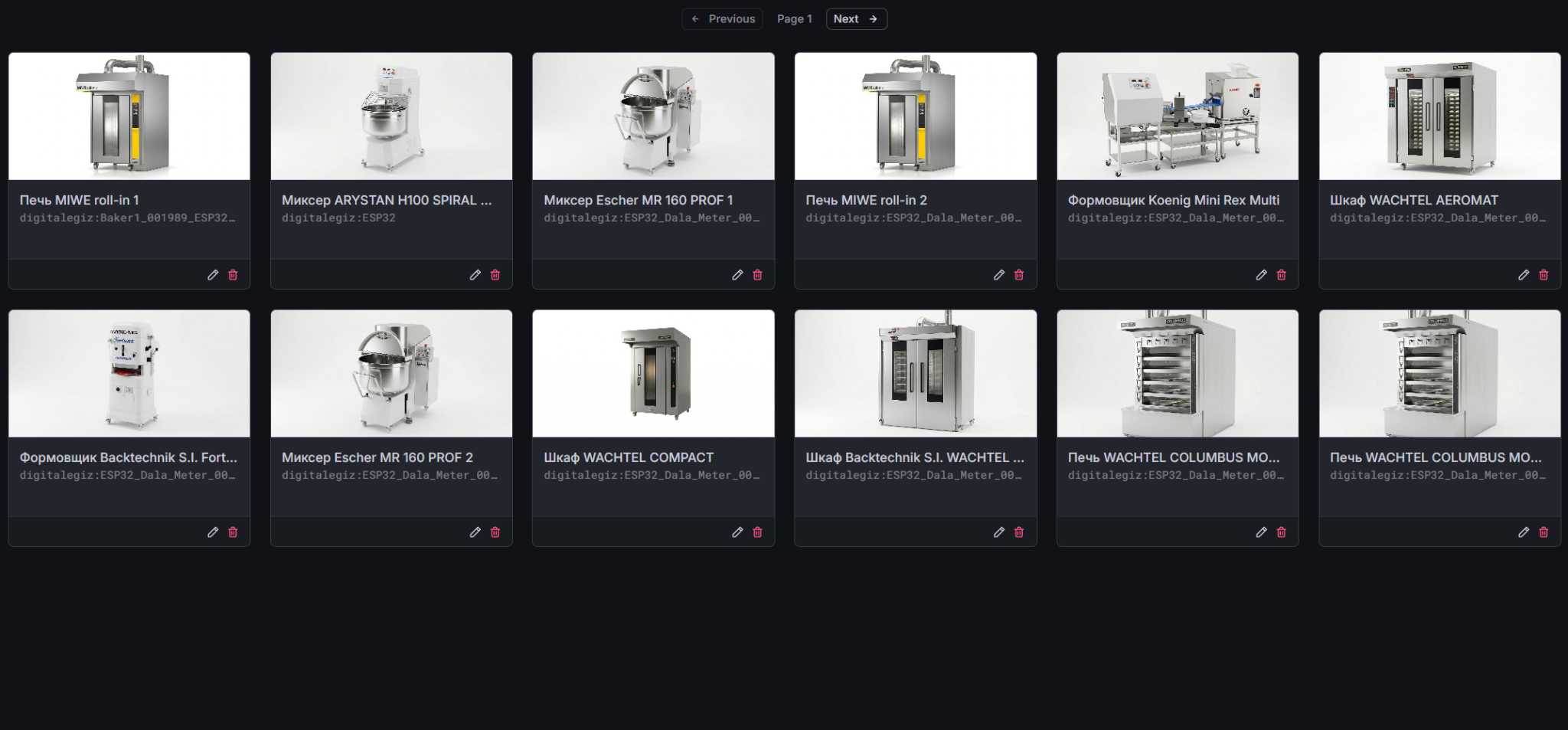Delete Миксер Escher MR 160 PROF 1

pyautogui.click(x=757, y=275)
